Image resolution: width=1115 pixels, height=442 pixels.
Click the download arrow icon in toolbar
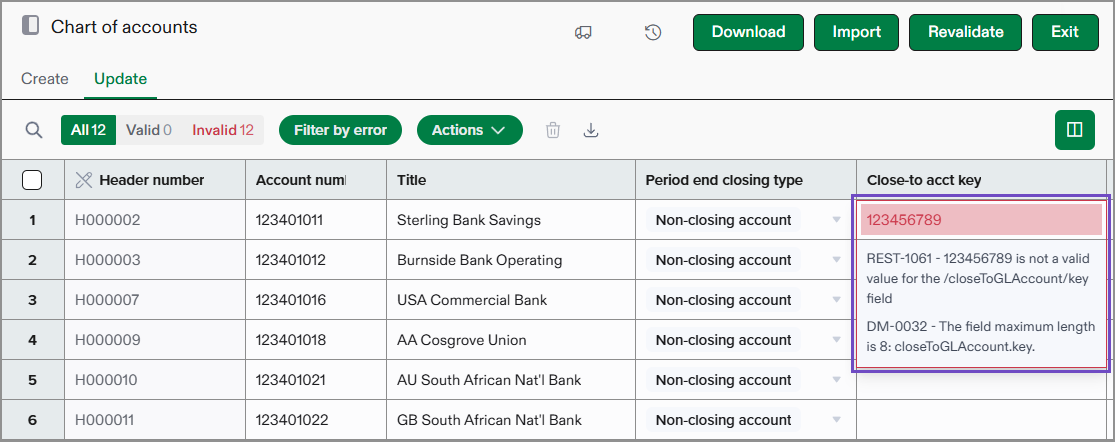(x=591, y=130)
